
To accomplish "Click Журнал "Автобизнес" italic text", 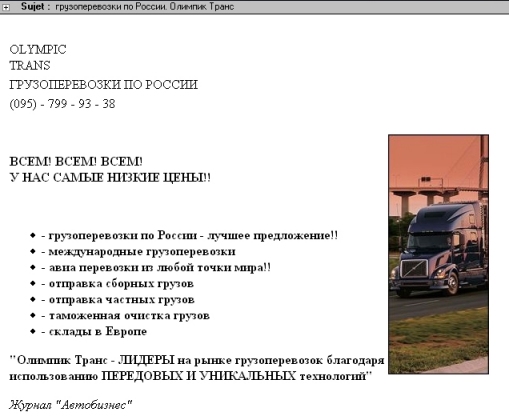I will point(71,405).
